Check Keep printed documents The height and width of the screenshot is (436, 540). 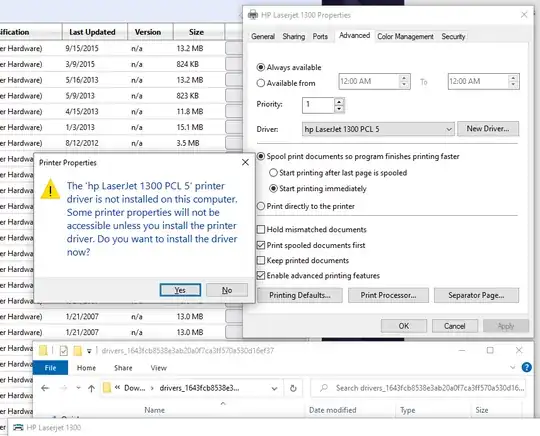tap(261, 260)
